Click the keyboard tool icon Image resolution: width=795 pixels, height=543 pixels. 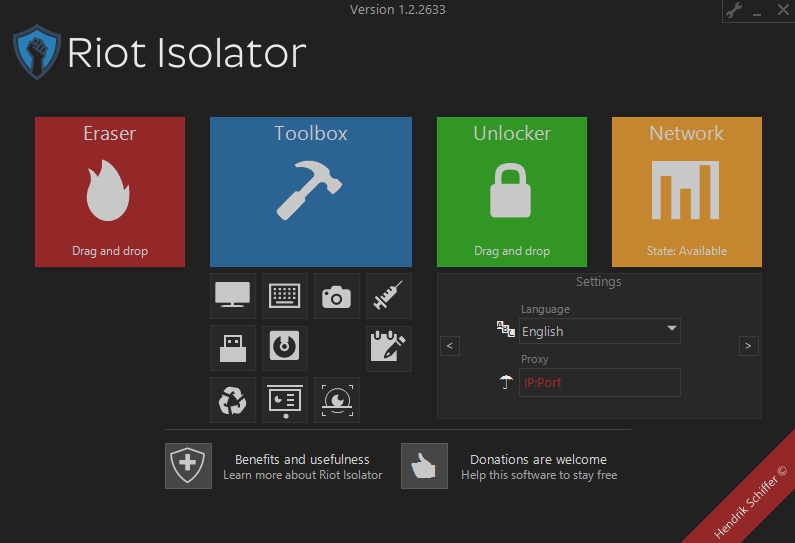pos(285,296)
